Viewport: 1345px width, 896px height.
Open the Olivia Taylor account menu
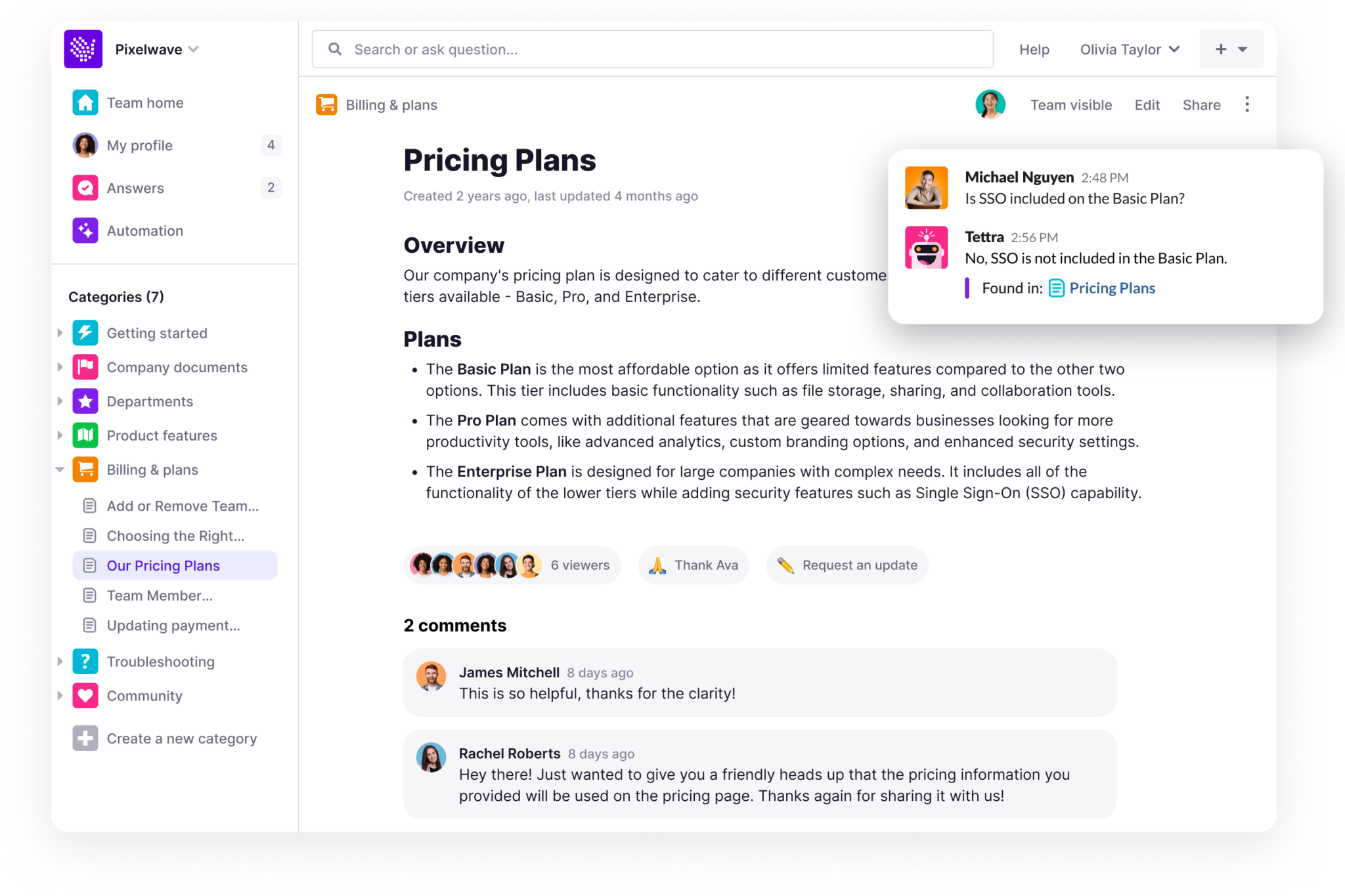[x=1130, y=49]
